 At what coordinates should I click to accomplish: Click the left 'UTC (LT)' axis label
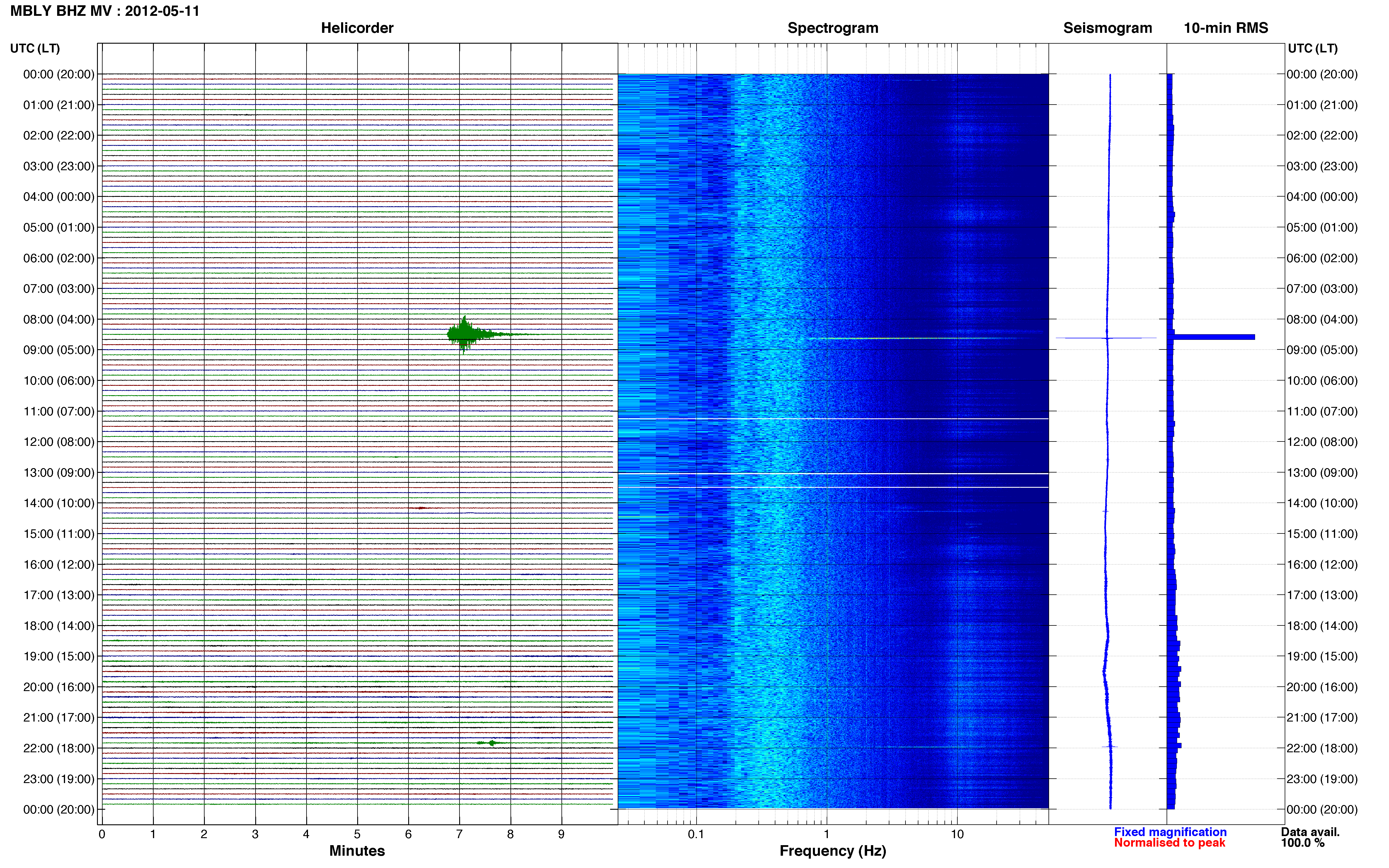35,48
